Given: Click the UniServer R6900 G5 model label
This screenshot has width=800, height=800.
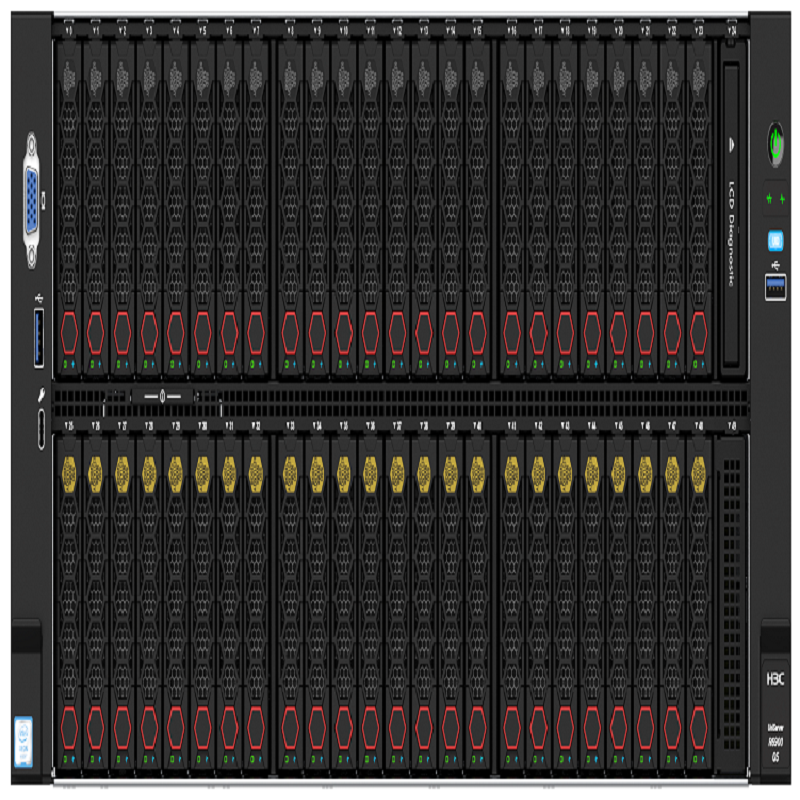Looking at the screenshot, I should [x=775, y=741].
